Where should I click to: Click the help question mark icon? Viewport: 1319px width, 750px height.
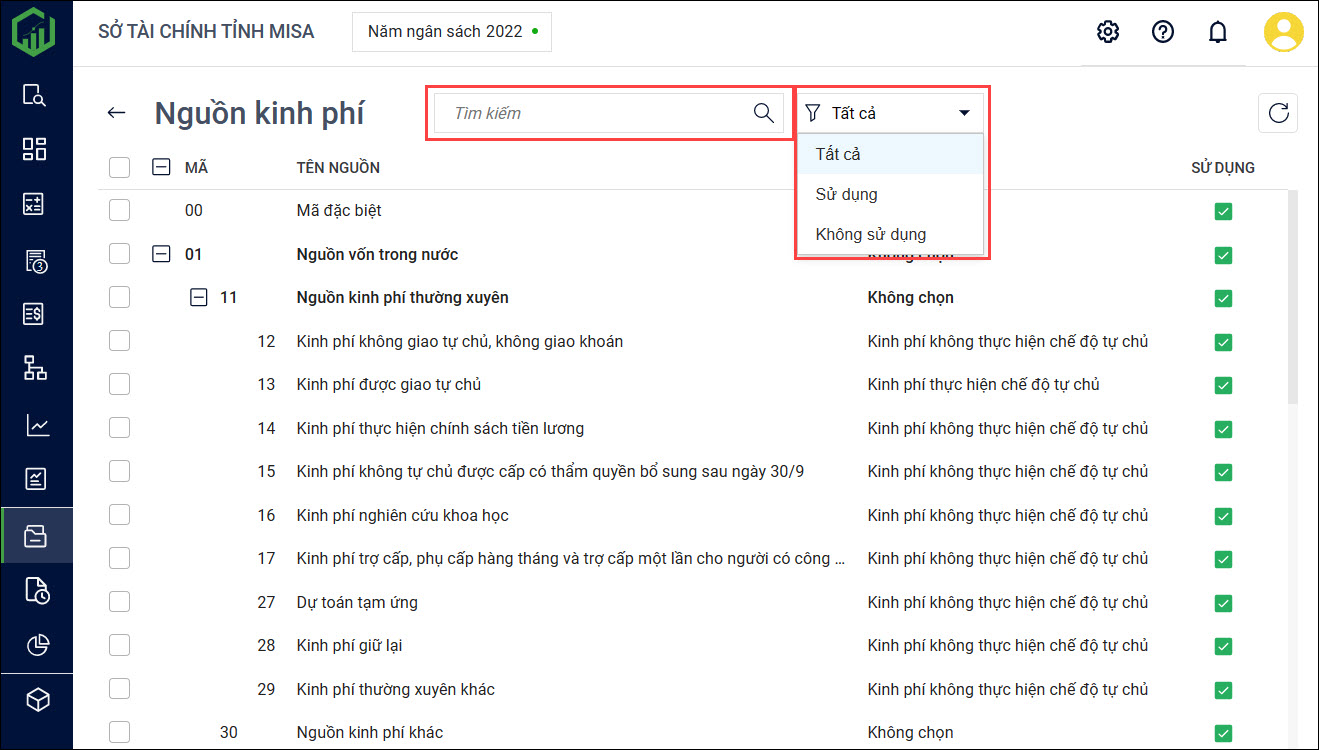(x=1162, y=32)
